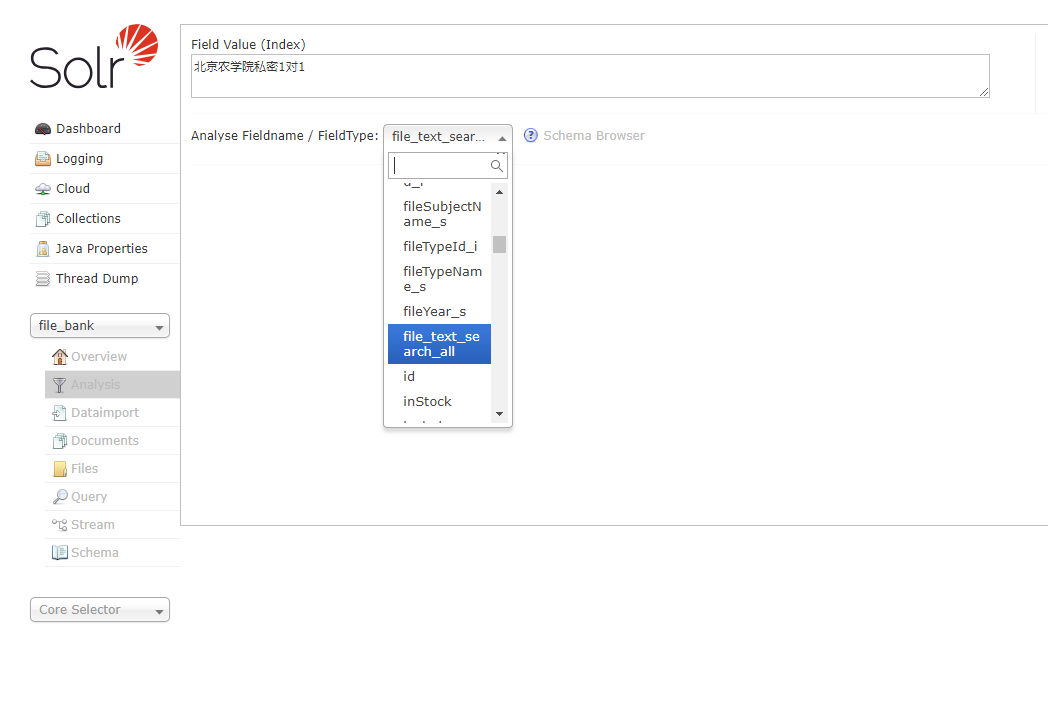Image resolution: width=1048 pixels, height=713 pixels.
Task: Click the Dashboard gauge icon
Action: pos(43,129)
